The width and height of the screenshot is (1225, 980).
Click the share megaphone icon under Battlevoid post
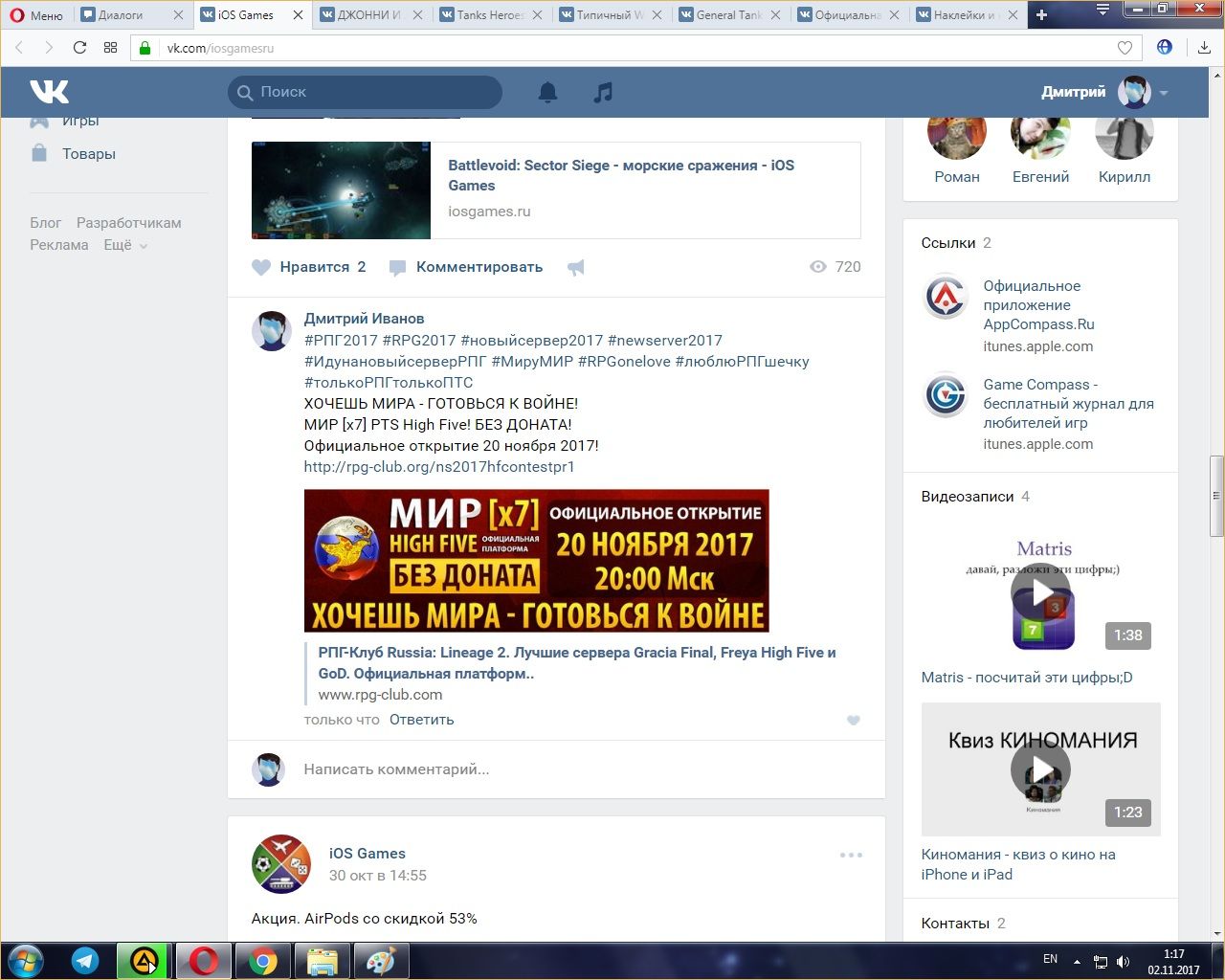pyautogui.click(x=575, y=268)
